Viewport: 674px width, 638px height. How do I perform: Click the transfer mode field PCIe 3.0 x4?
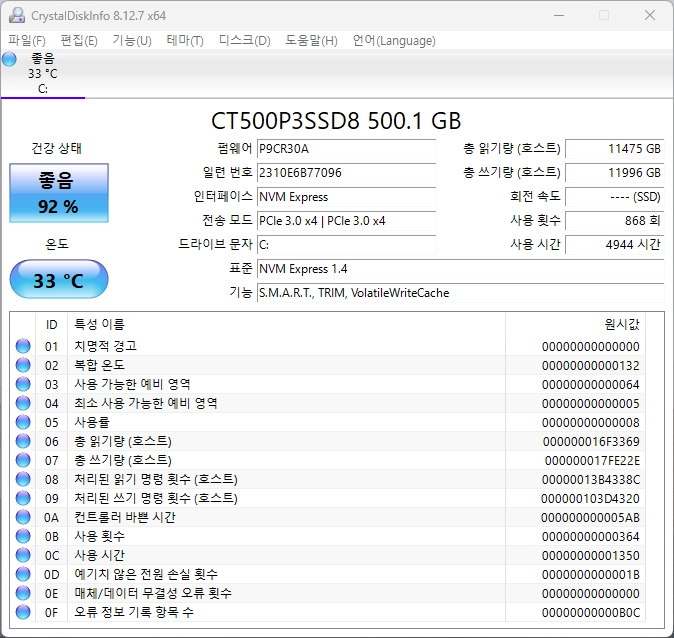point(346,221)
